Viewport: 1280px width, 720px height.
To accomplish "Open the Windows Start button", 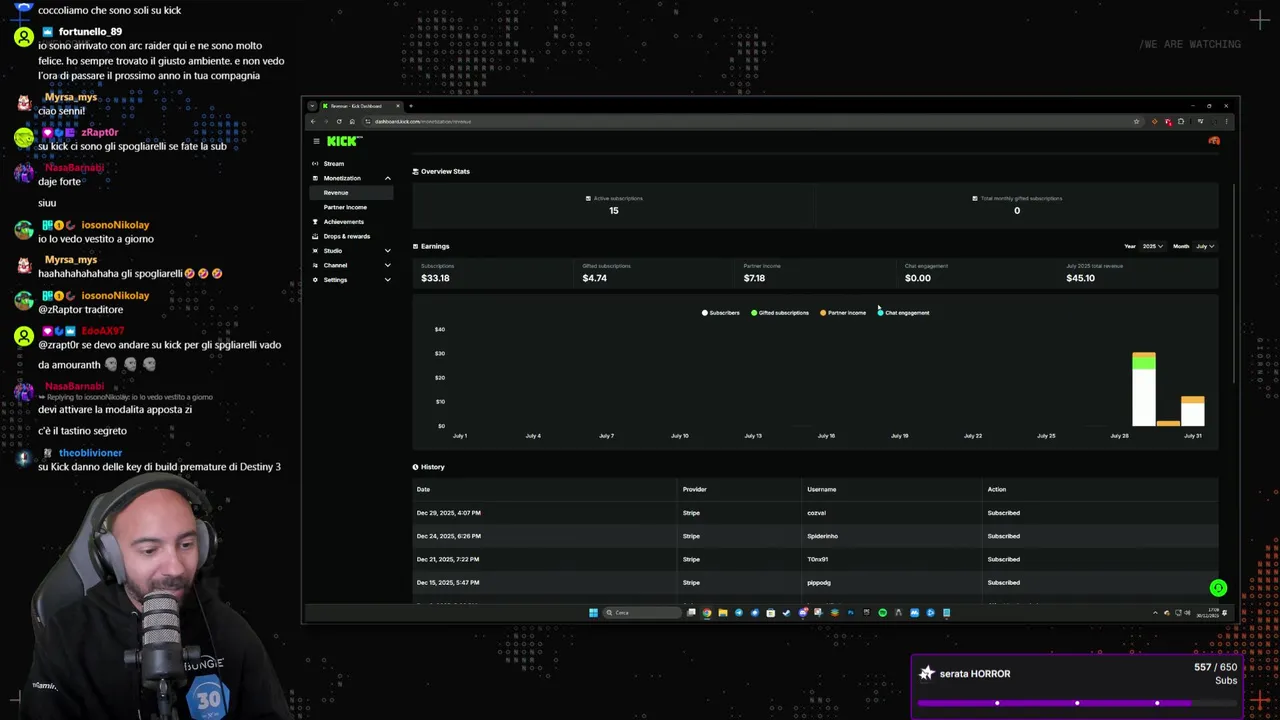I will [x=593, y=613].
